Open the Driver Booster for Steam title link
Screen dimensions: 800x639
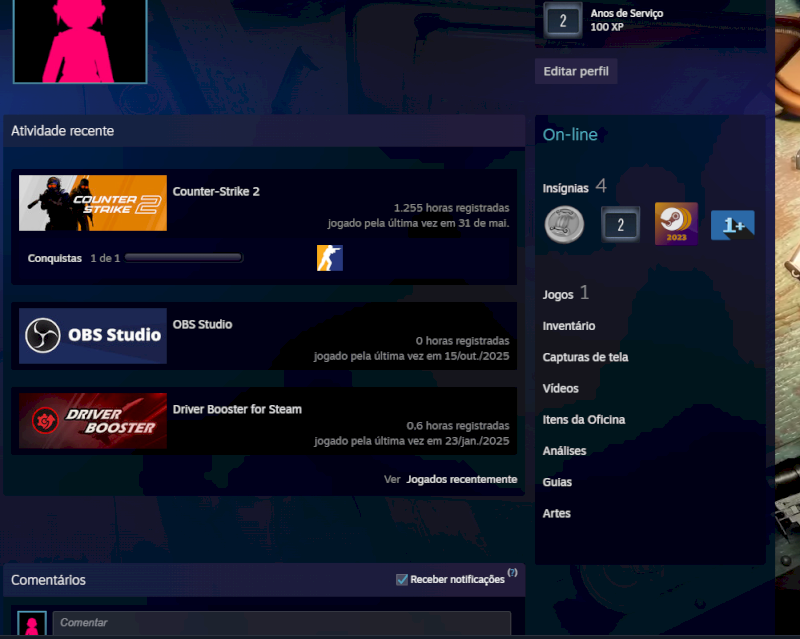[237, 409]
